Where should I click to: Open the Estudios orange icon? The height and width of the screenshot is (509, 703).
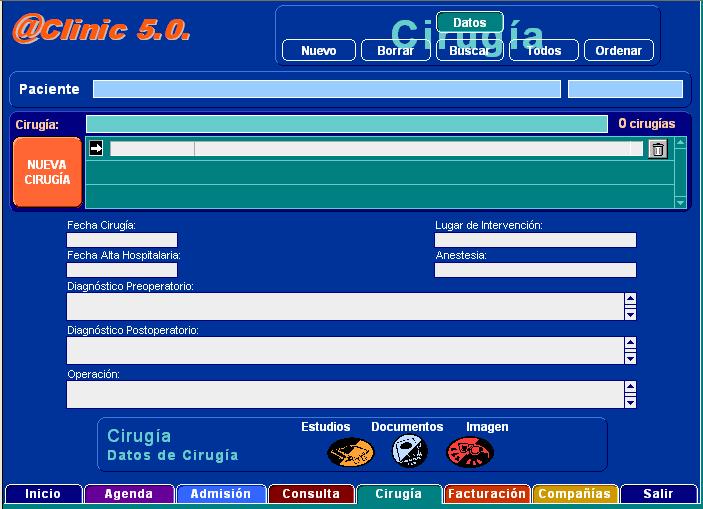351,452
